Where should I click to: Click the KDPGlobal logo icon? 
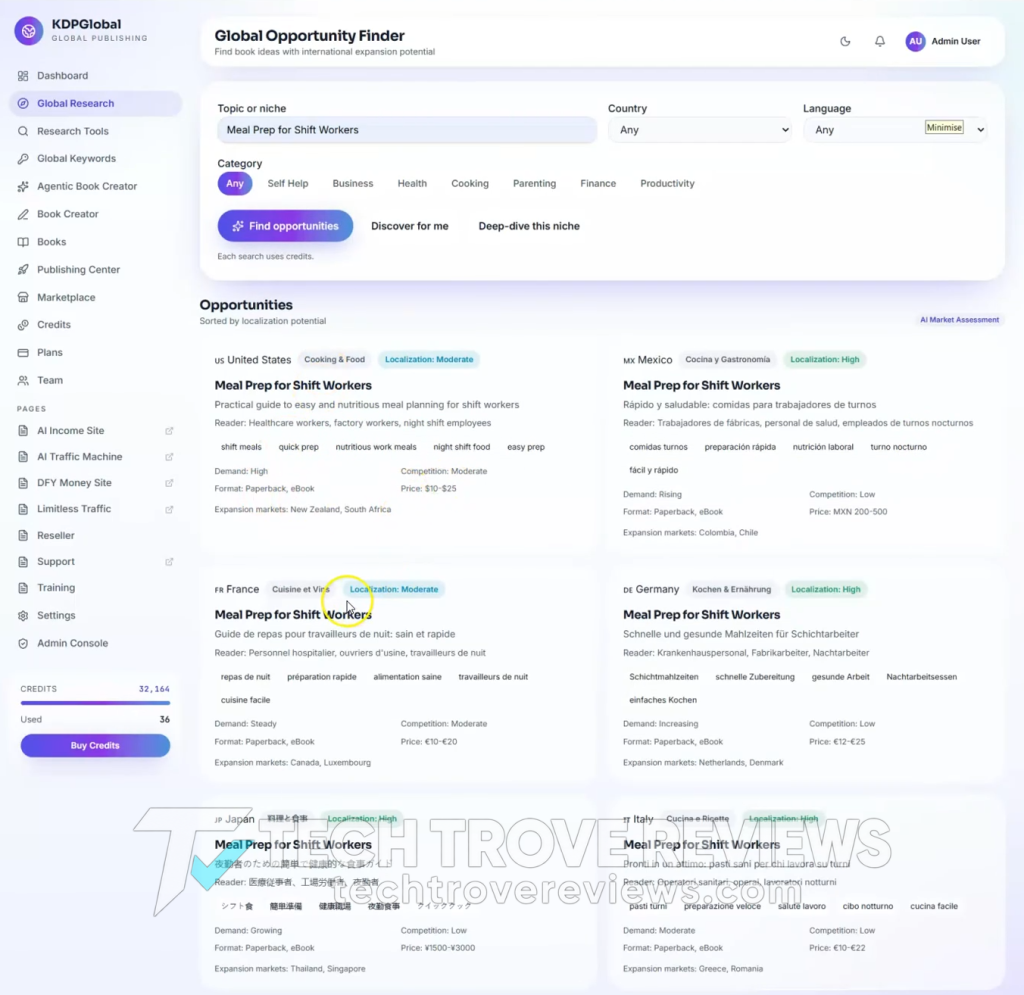29,31
